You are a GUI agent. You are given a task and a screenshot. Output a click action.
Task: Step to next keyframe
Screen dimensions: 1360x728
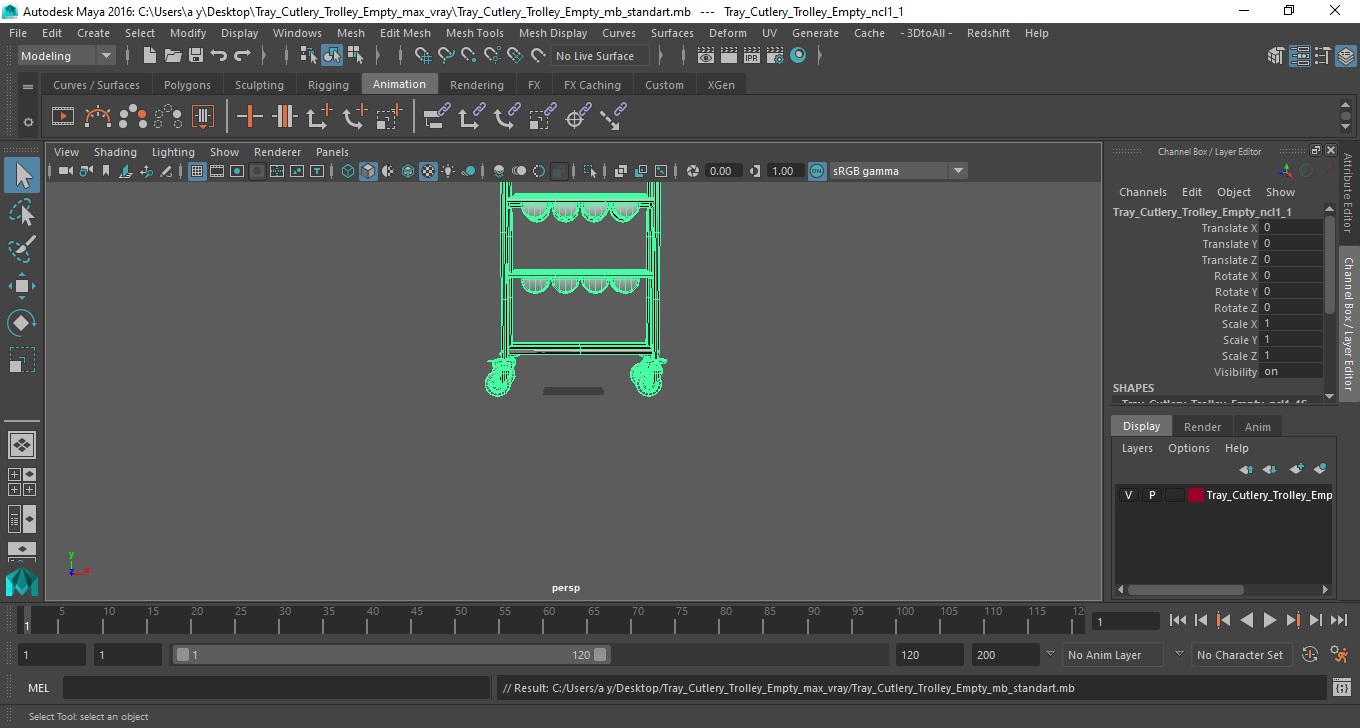1293,620
